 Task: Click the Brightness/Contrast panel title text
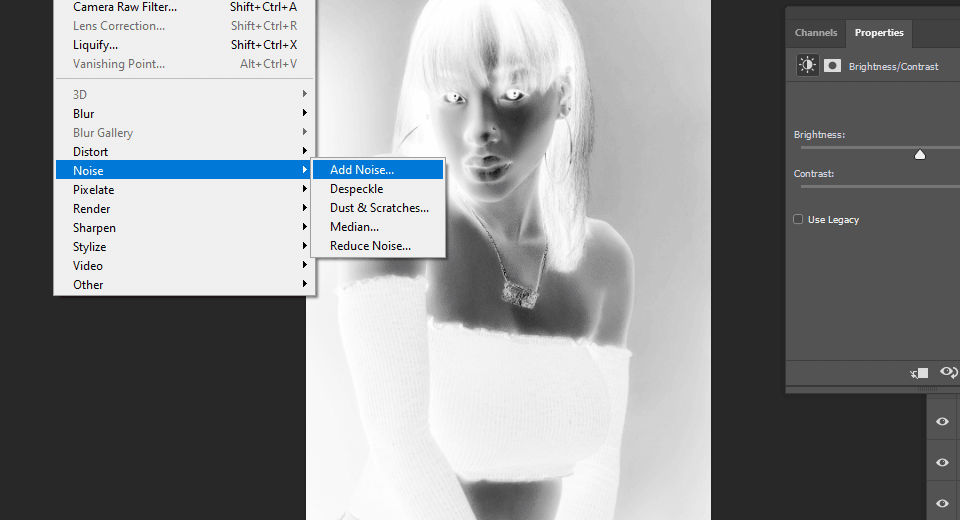pyautogui.click(x=893, y=66)
